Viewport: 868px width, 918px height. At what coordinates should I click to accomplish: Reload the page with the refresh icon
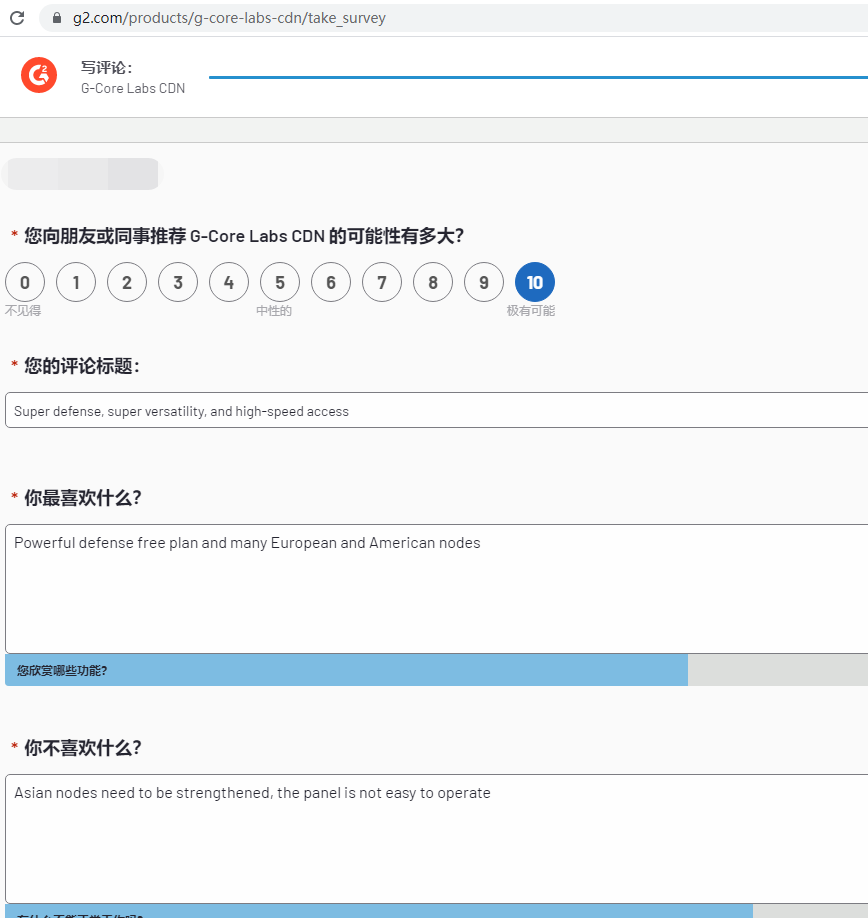coord(18,18)
